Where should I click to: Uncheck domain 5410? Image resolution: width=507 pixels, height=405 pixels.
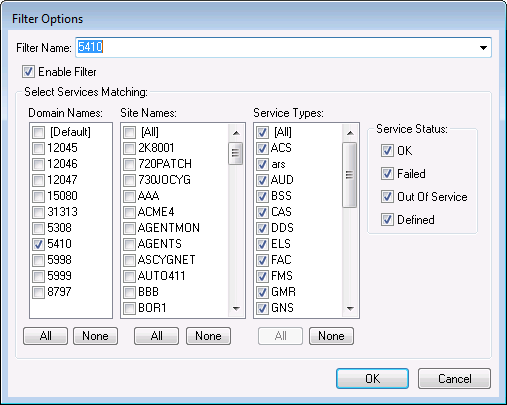pos(39,244)
